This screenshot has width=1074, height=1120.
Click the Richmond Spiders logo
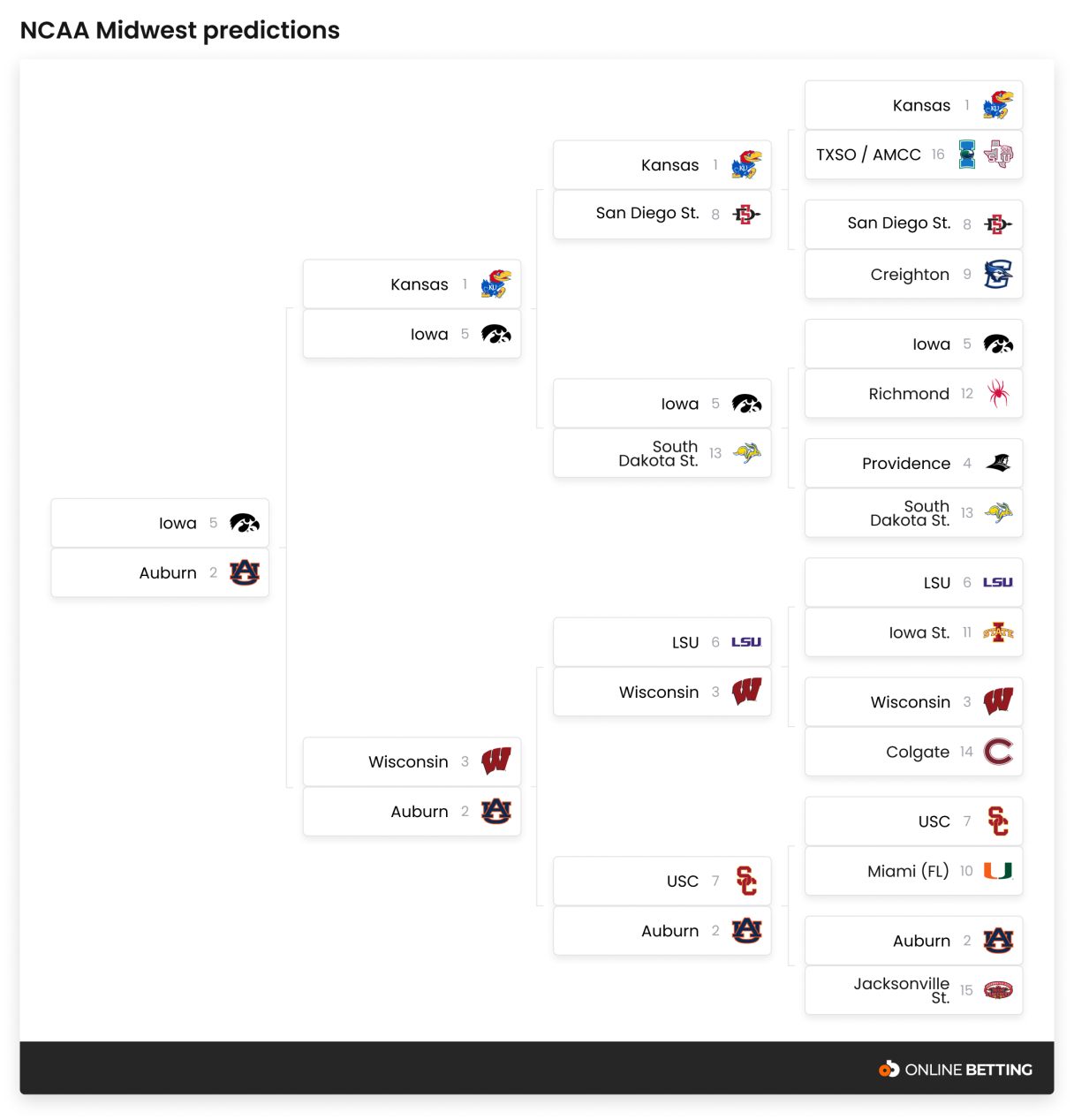[998, 394]
